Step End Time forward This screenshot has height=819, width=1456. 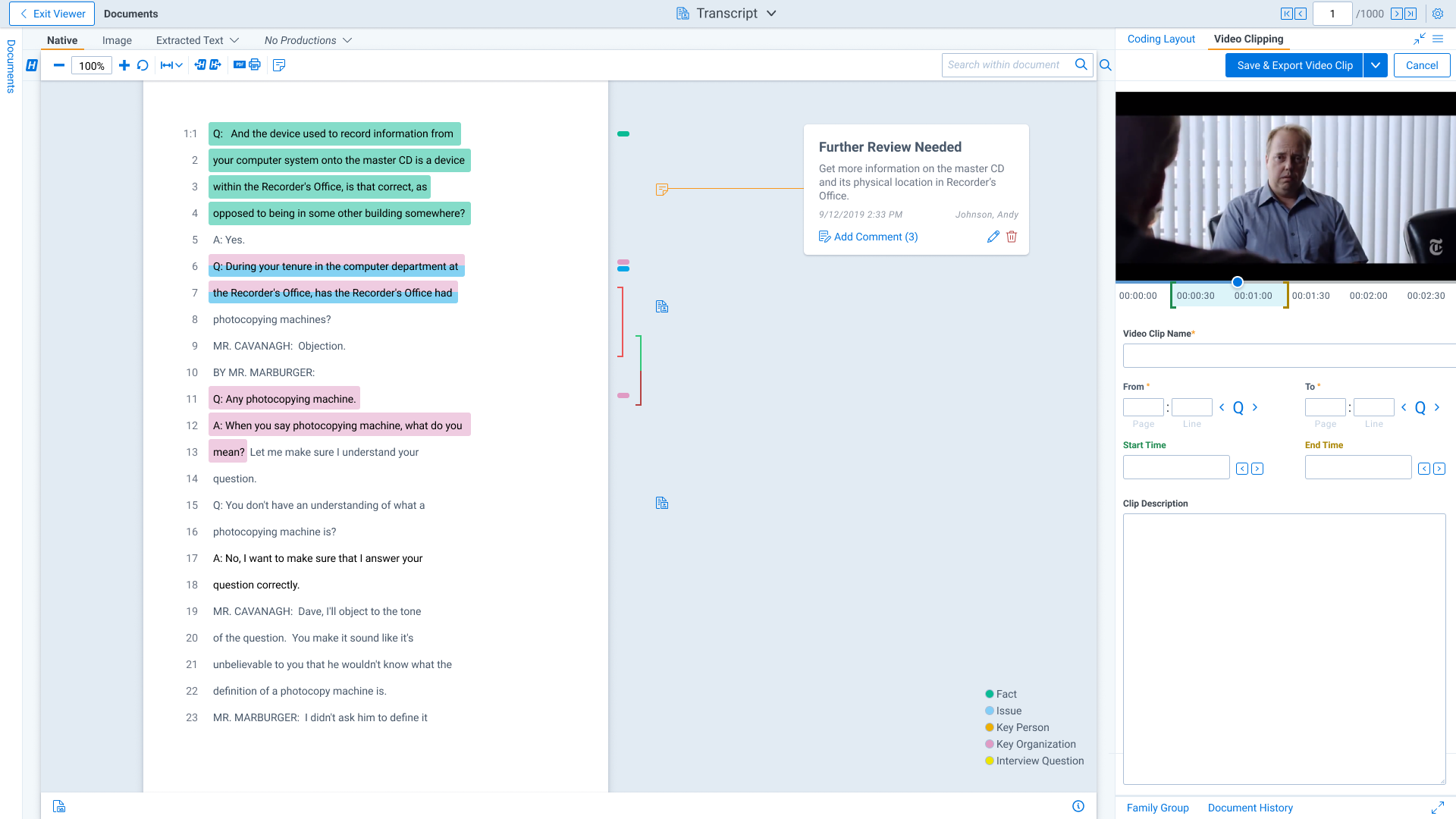pos(1439,469)
